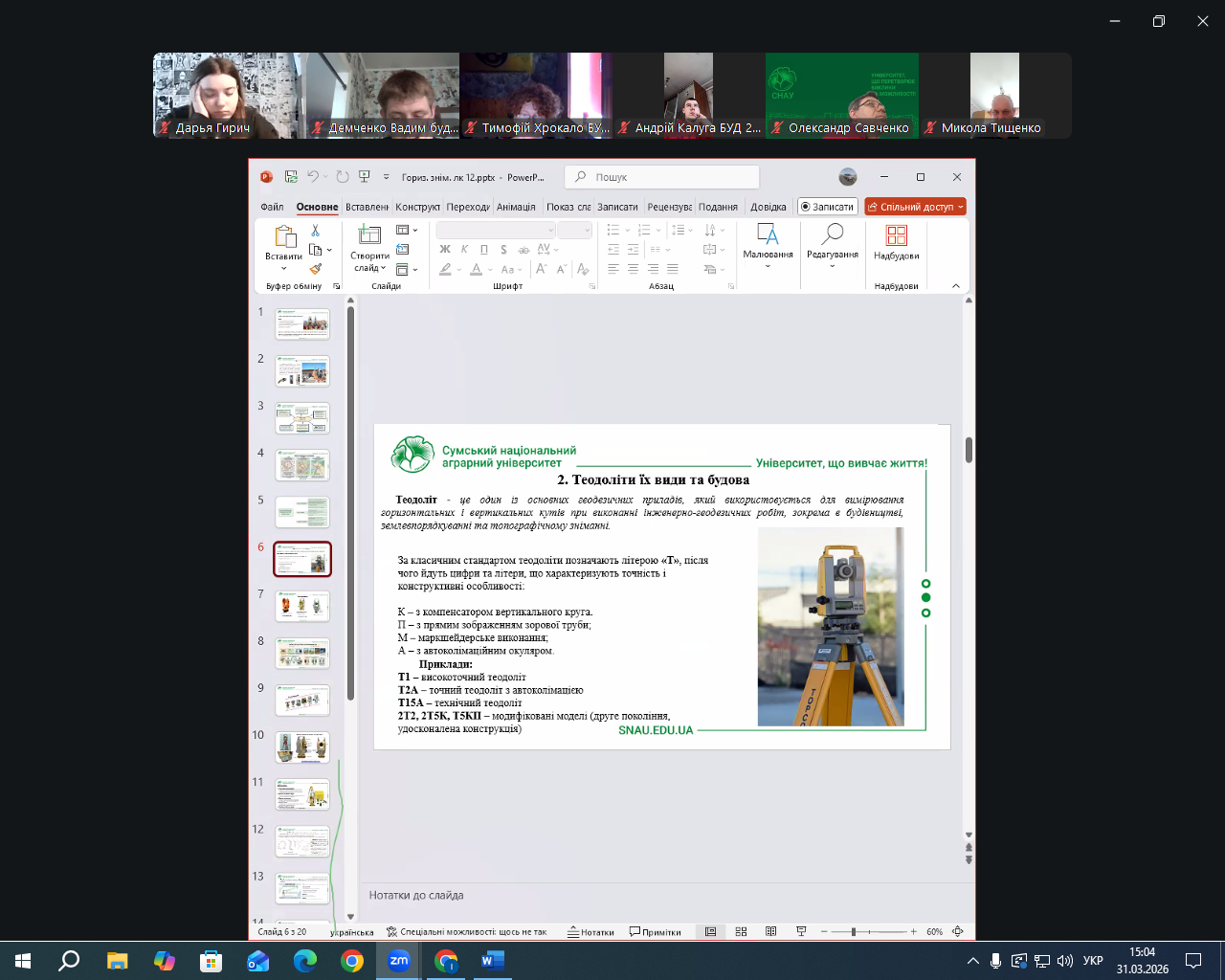Switch to the Анімація tab
Image resolution: width=1225 pixels, height=980 pixels.
516,207
